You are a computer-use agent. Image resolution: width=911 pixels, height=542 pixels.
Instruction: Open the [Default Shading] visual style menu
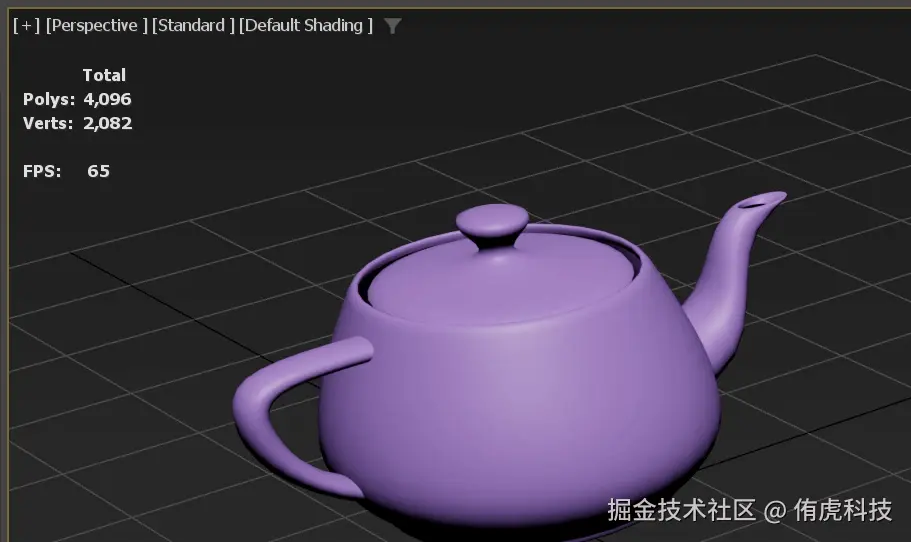306,26
